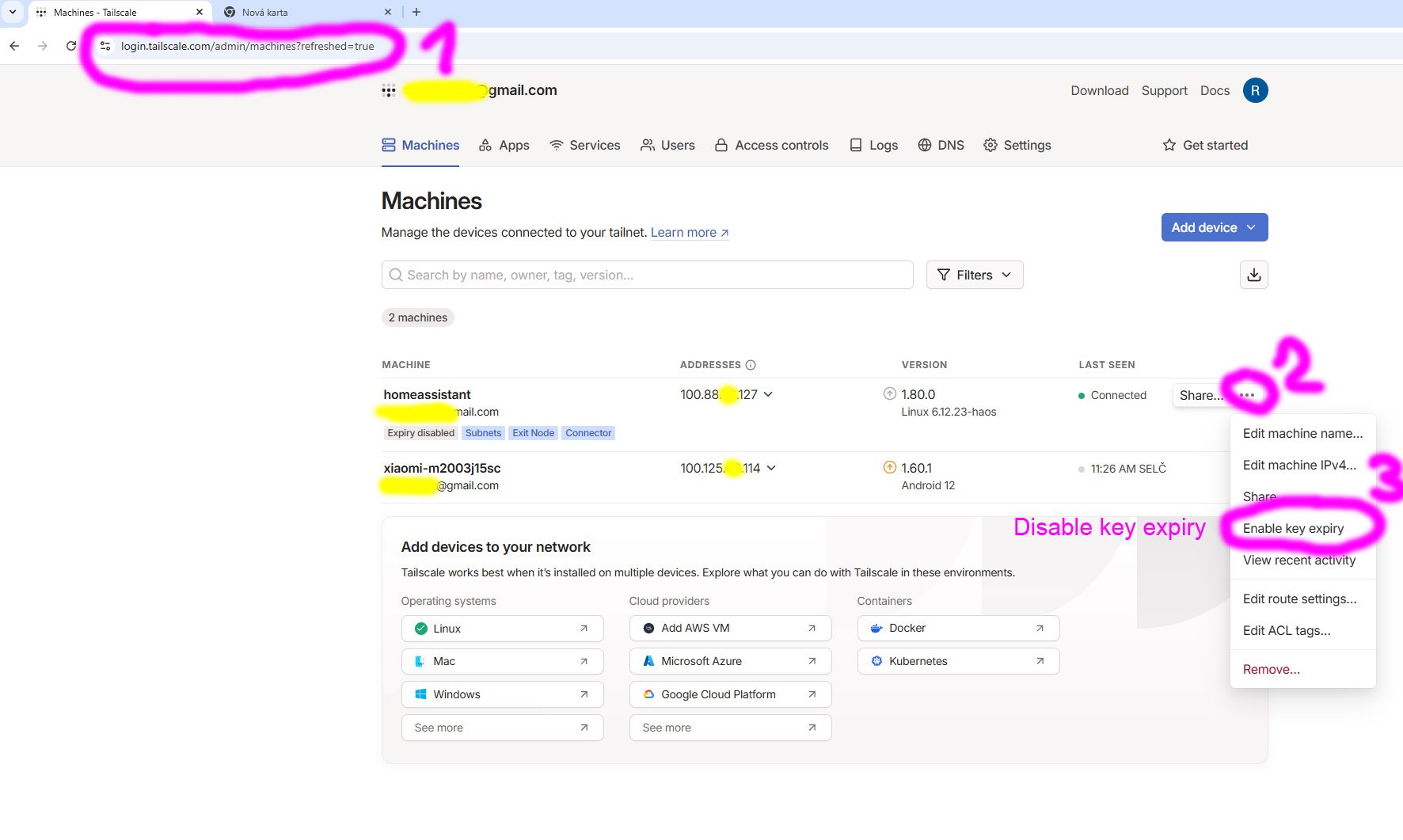Open the Download link in header

point(1100,90)
